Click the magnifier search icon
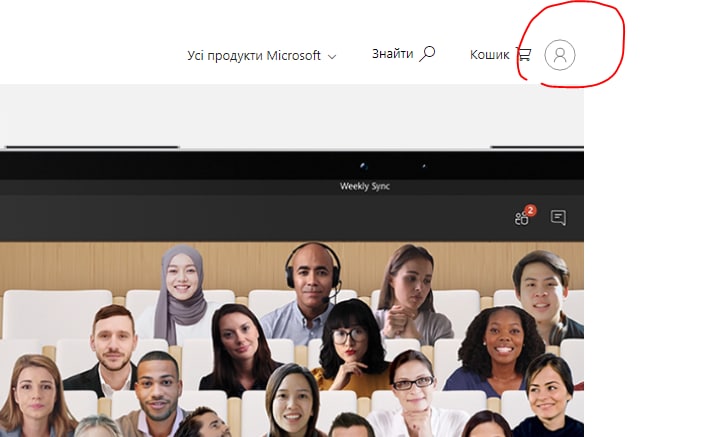The image size is (702, 437). pos(428,54)
